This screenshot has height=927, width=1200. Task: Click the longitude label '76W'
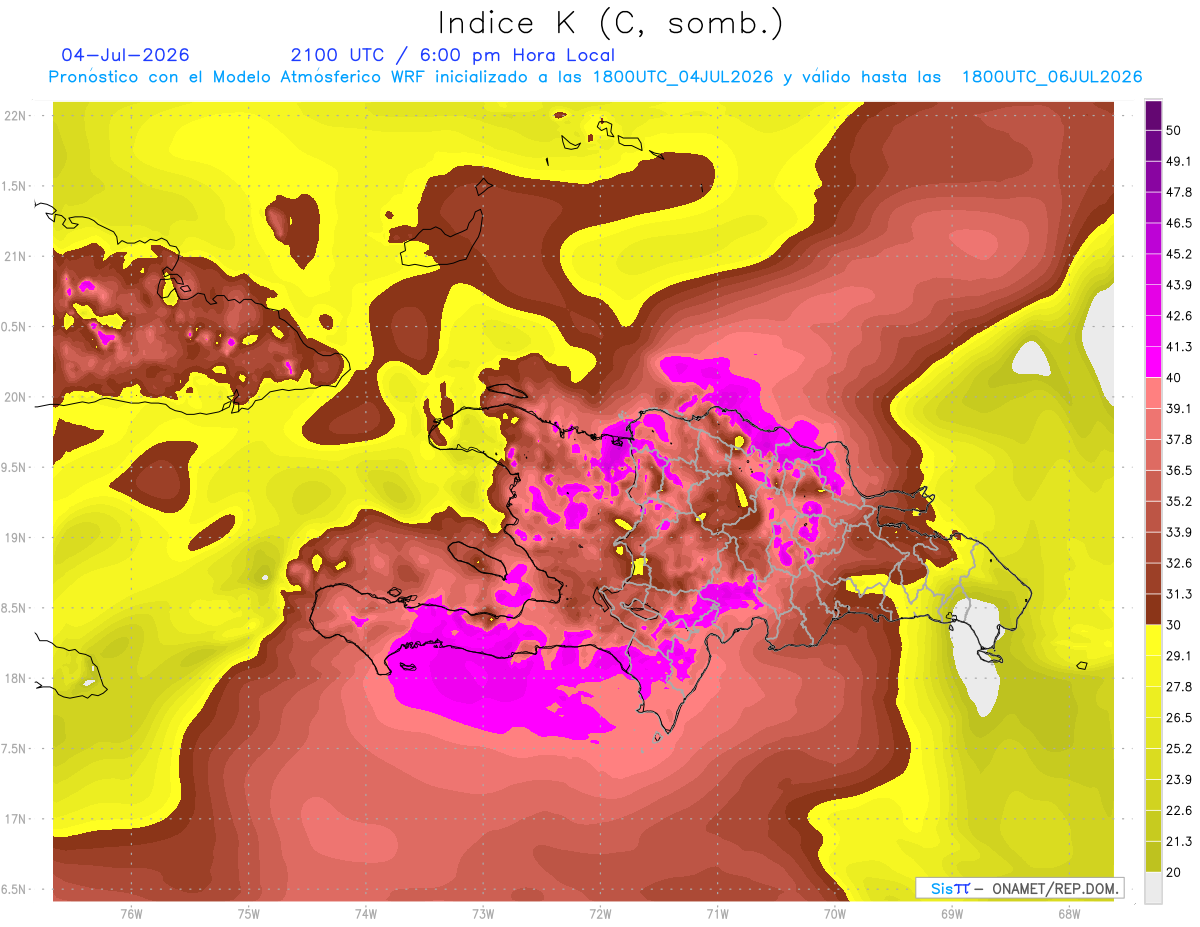click(131, 914)
